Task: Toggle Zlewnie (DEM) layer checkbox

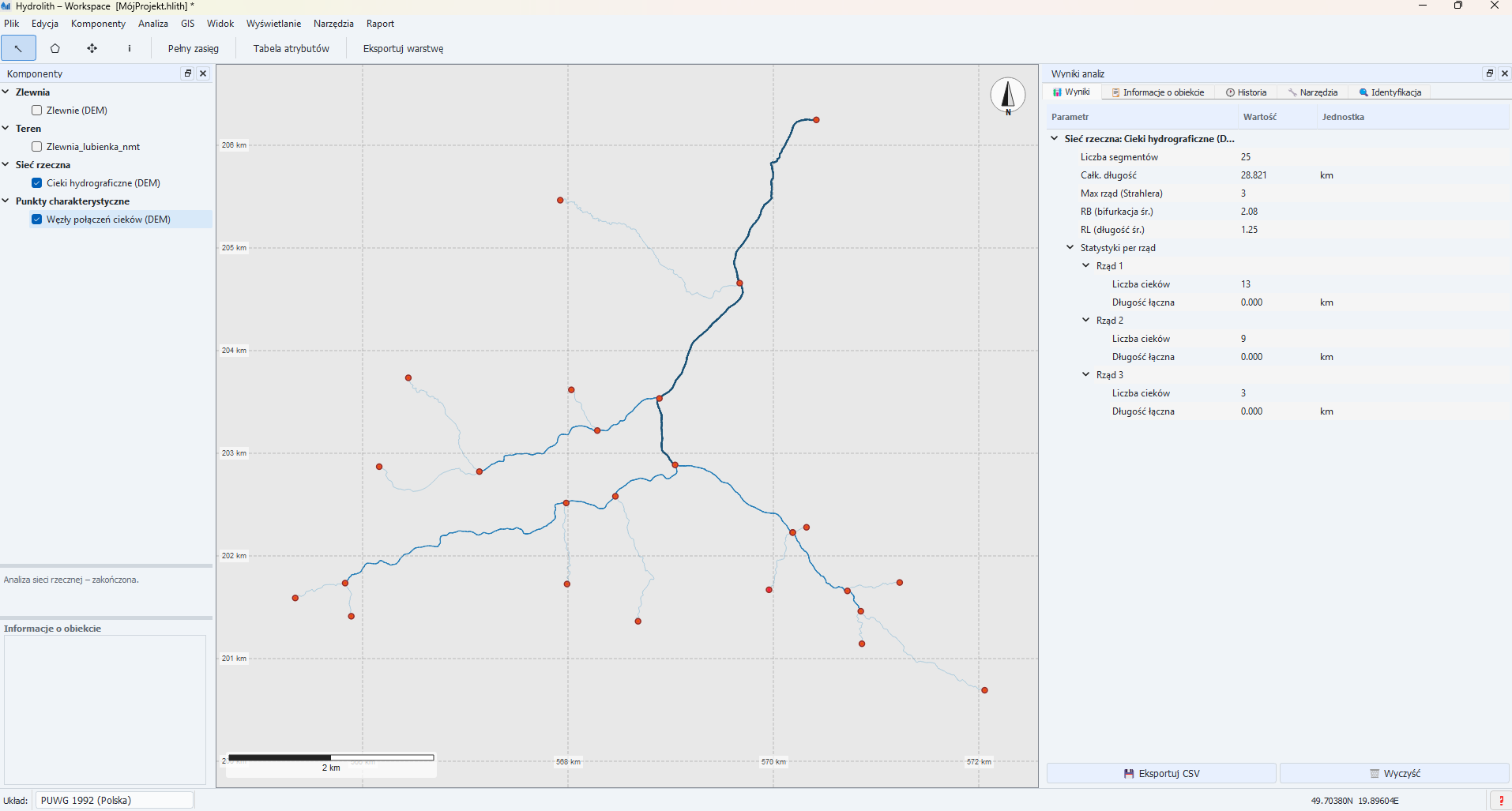Action: tap(37, 111)
